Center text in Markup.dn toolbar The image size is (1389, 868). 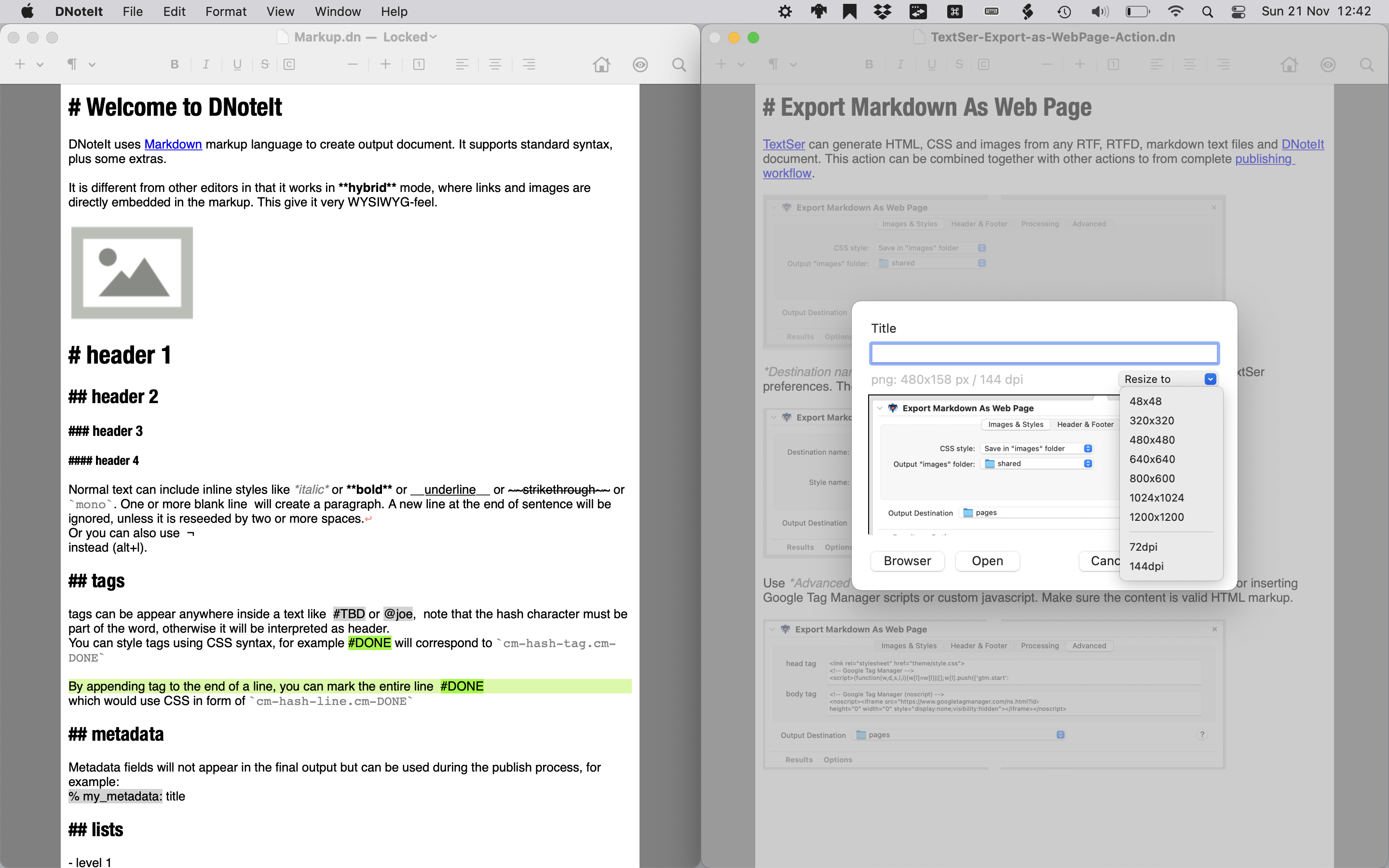[x=495, y=64]
